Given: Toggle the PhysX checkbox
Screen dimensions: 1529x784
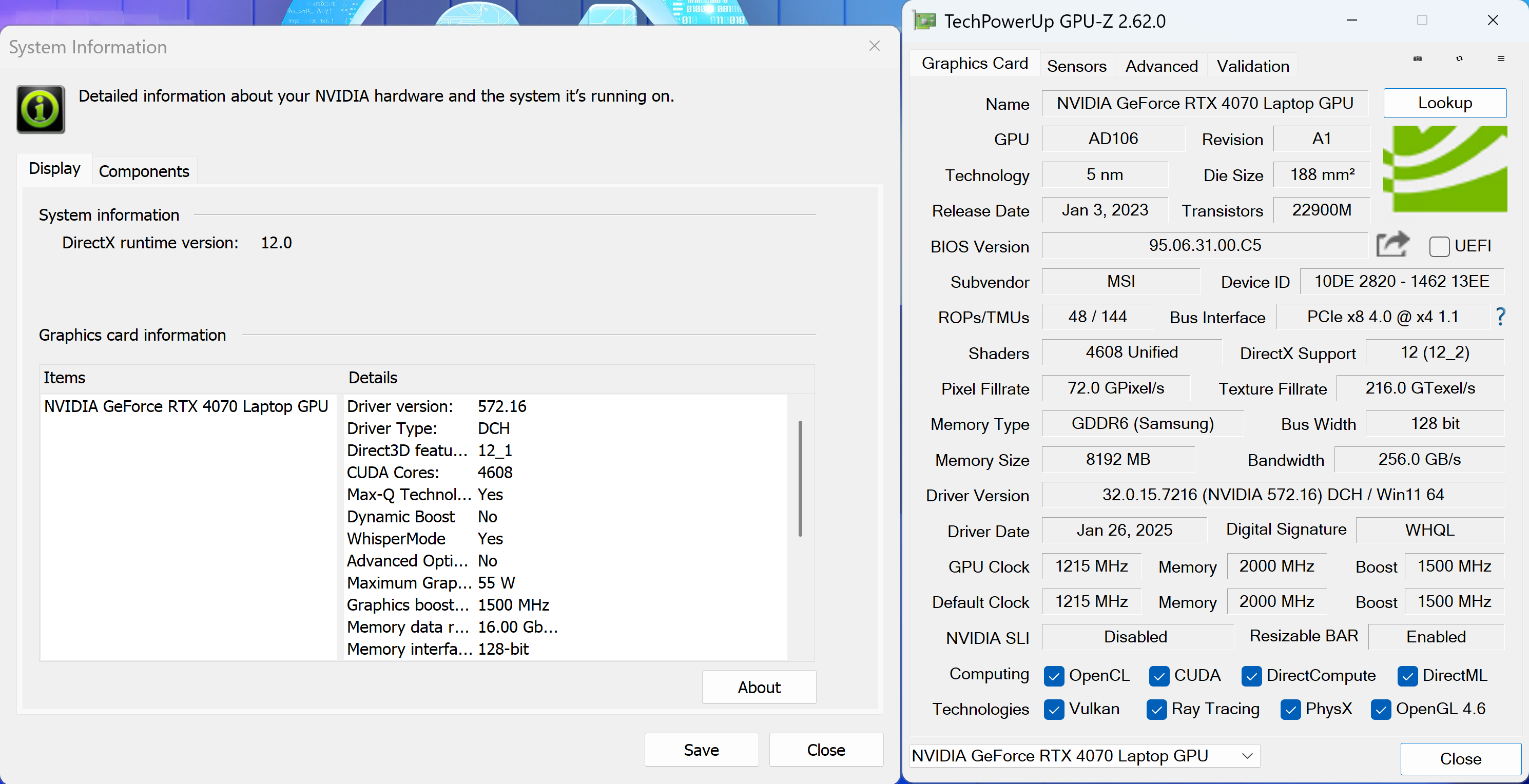Looking at the screenshot, I should (1290, 709).
